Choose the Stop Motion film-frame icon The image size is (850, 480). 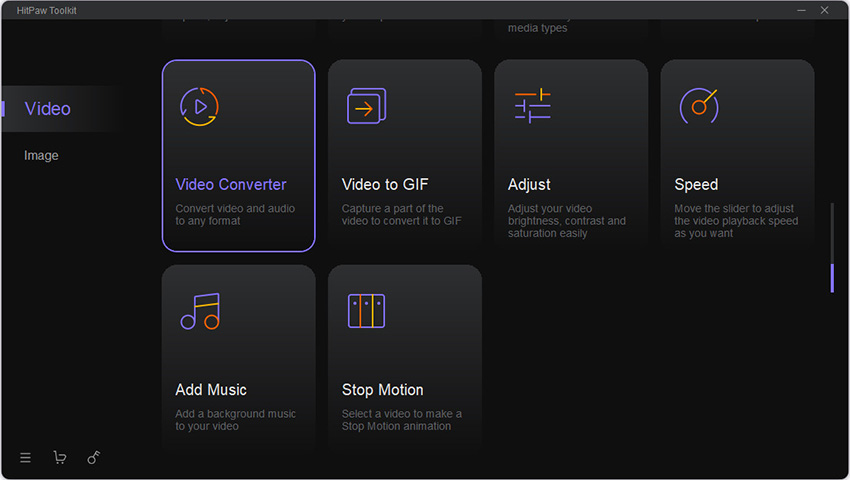pos(366,311)
